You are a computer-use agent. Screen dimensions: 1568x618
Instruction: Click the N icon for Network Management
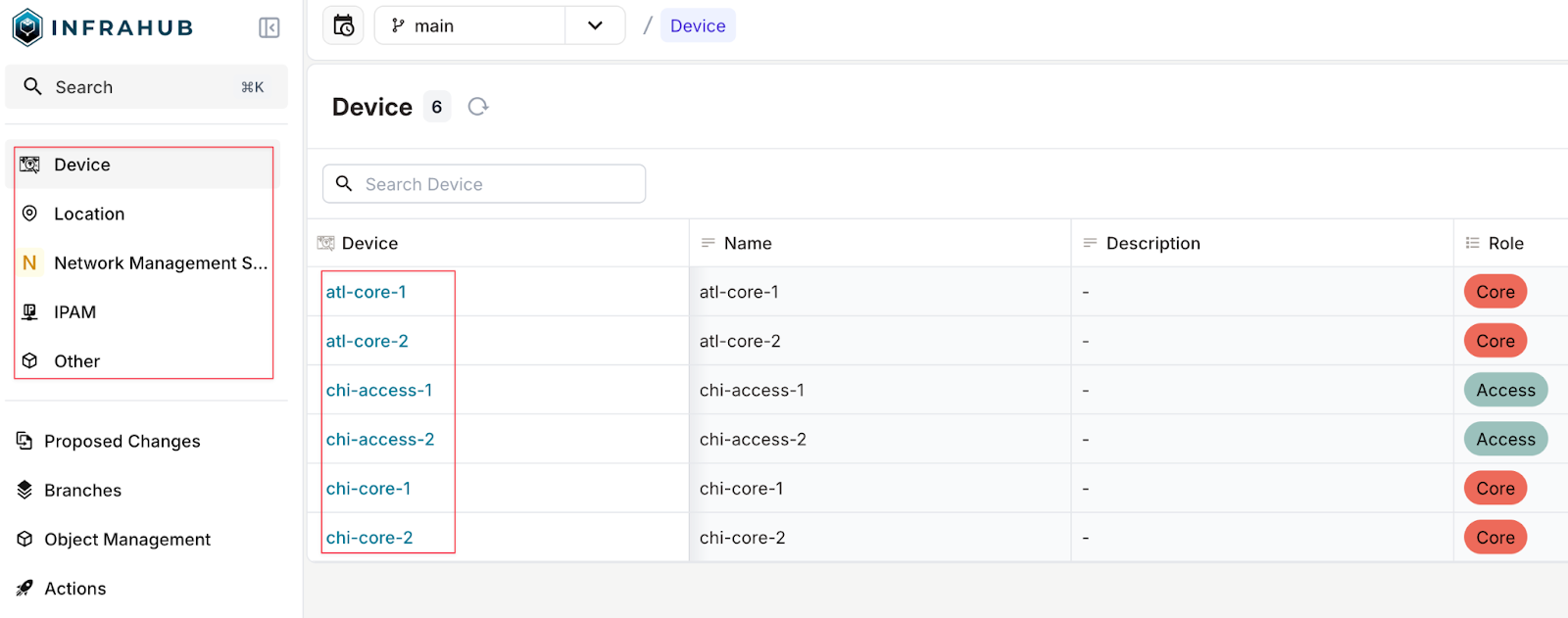(x=29, y=262)
